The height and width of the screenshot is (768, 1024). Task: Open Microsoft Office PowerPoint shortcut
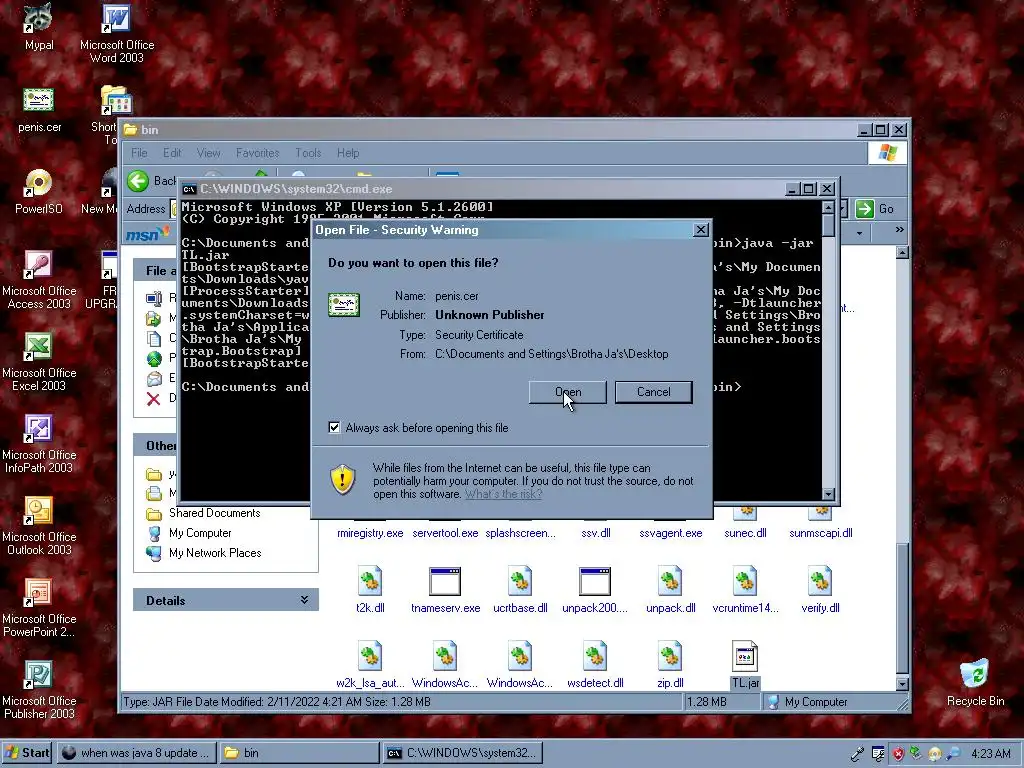pos(39,608)
